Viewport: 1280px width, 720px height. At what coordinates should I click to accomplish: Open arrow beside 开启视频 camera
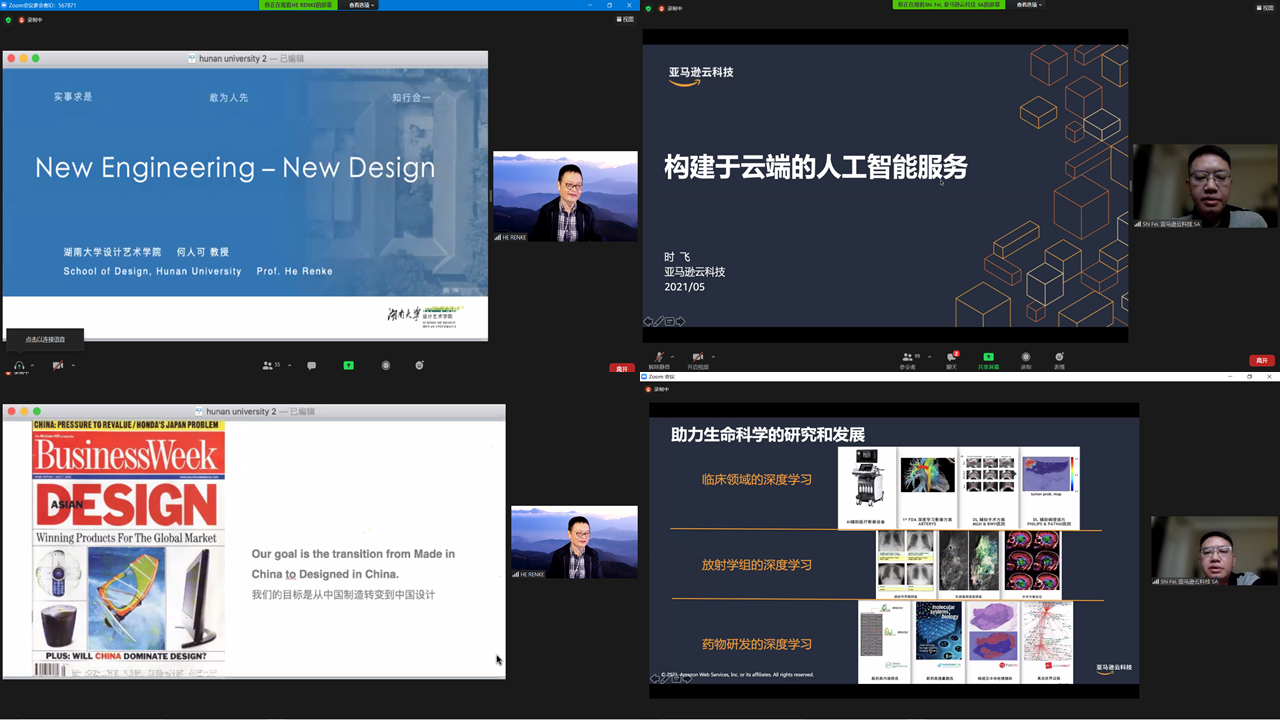pyautogui.click(x=712, y=356)
